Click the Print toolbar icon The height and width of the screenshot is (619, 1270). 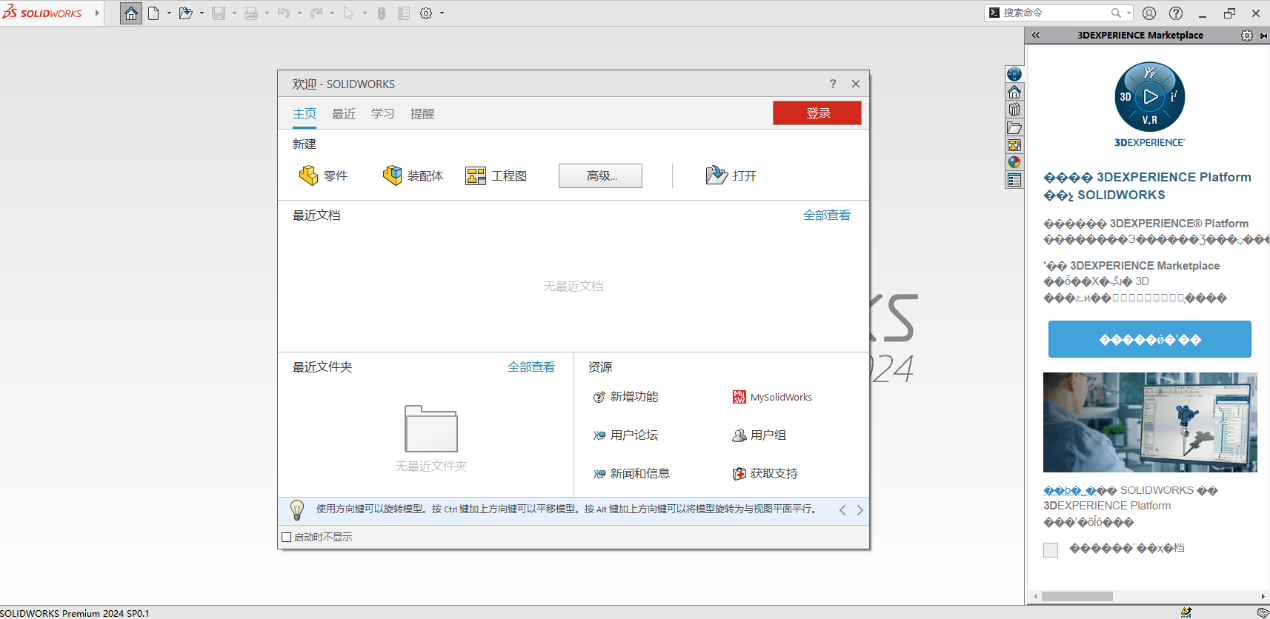(x=251, y=13)
